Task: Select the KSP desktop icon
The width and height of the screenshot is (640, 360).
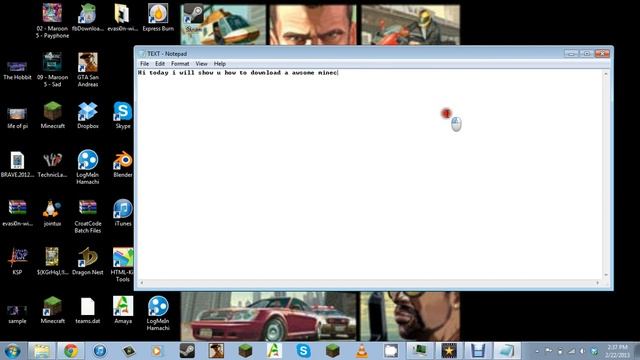Action: point(17,262)
